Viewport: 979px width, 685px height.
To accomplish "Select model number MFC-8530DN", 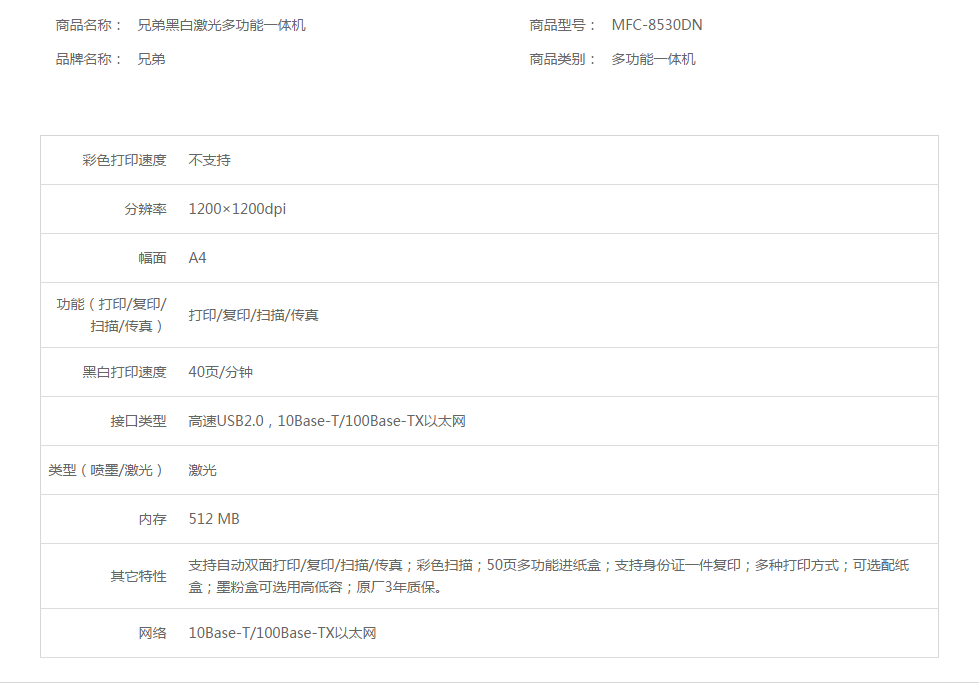I will click(657, 25).
